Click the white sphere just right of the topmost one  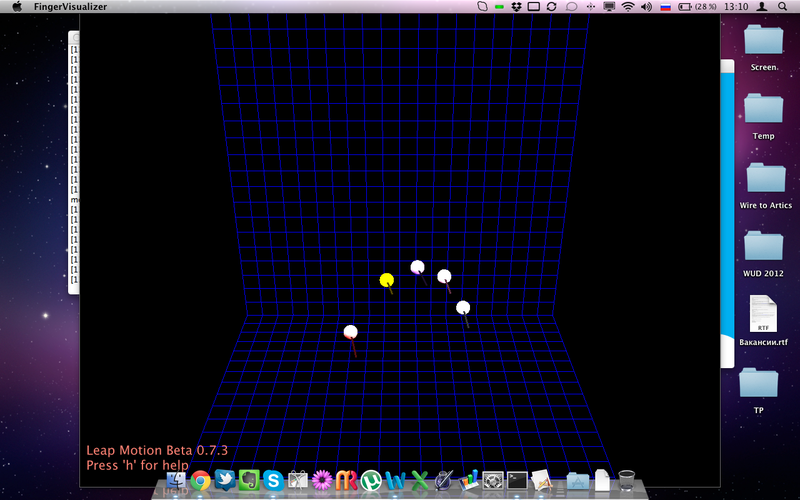click(x=444, y=276)
